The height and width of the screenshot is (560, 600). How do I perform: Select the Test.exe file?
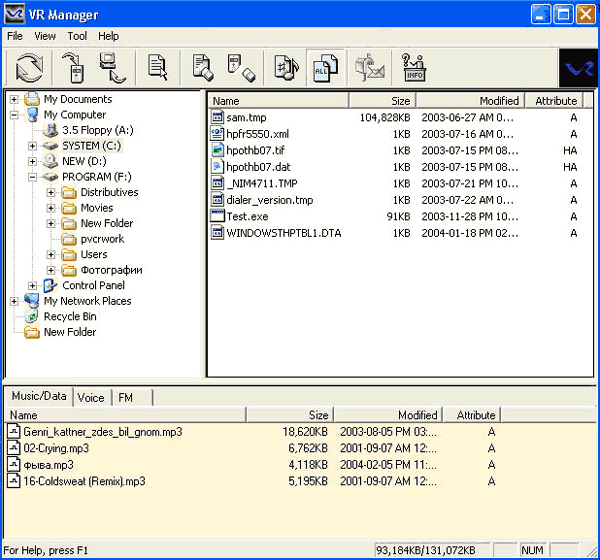coord(247,217)
